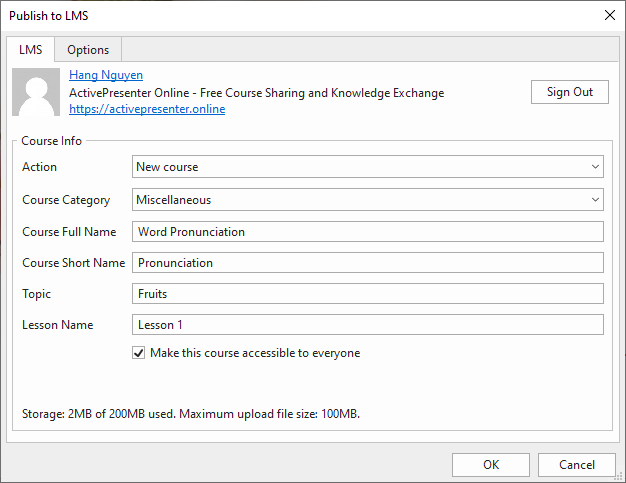The height and width of the screenshot is (483, 626).
Task: Click the Course Category label
Action: [x=66, y=200]
